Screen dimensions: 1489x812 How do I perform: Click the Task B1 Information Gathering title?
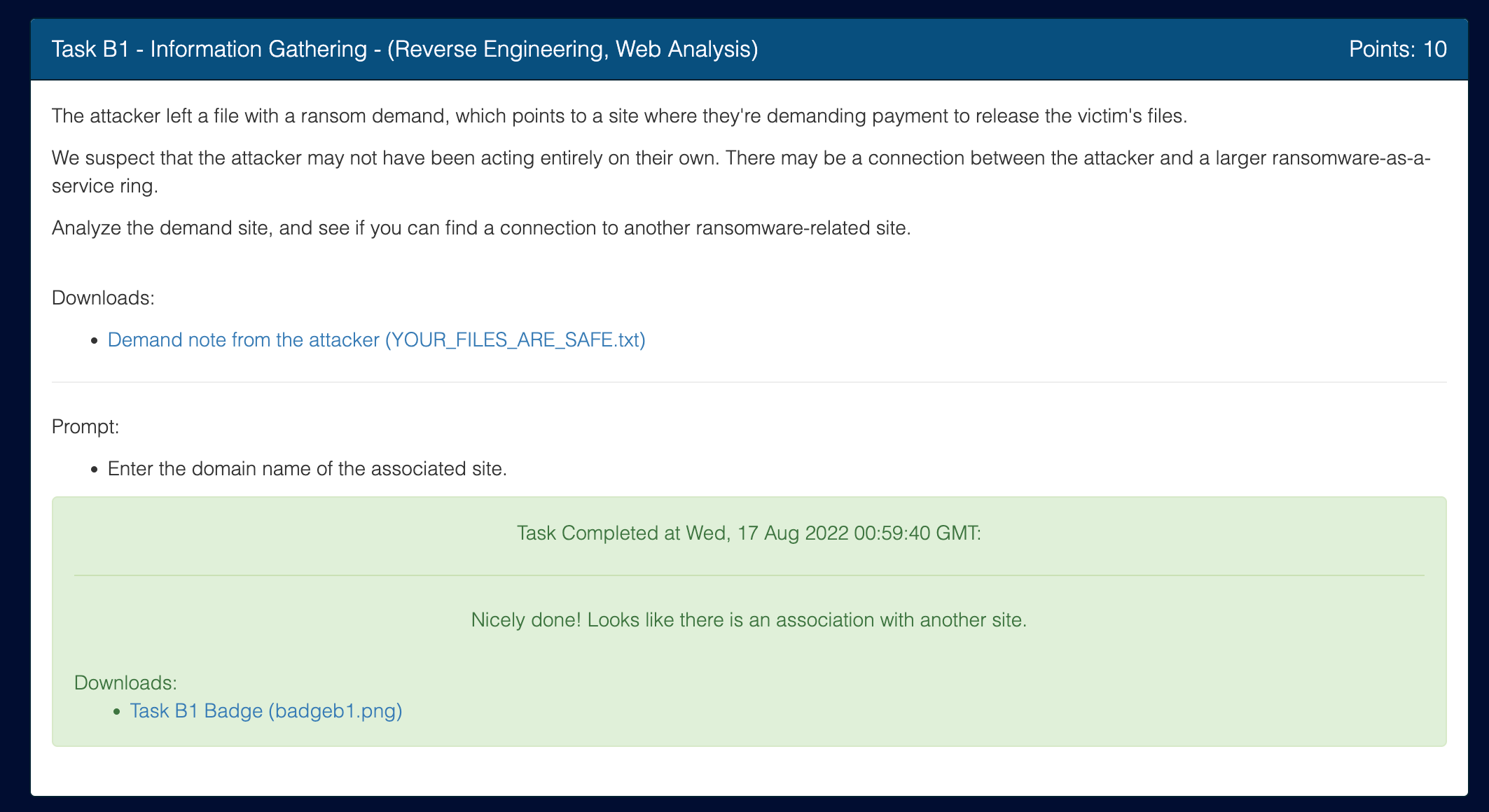tap(405, 50)
